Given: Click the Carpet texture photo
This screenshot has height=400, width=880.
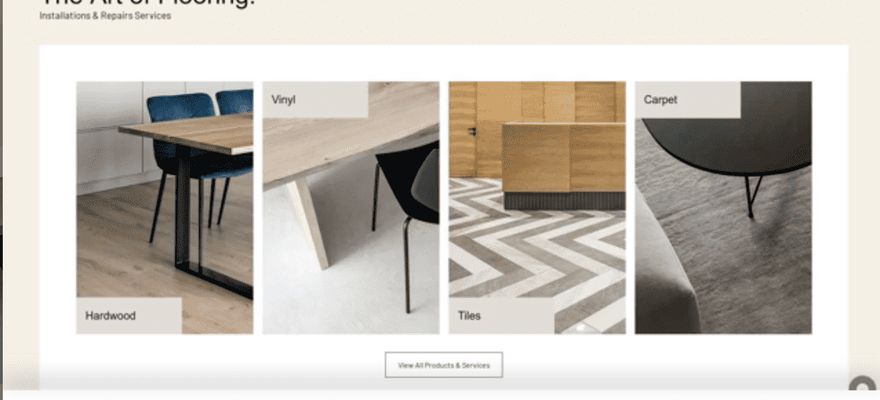Looking at the screenshot, I should 723,208.
